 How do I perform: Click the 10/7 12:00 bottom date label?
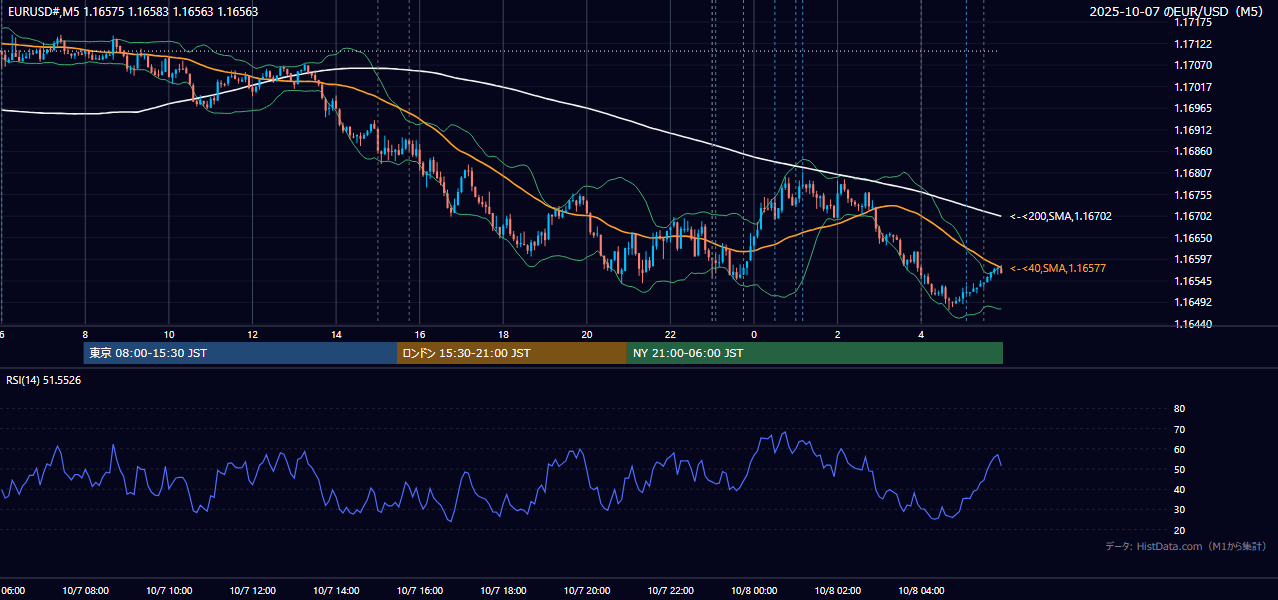tap(253, 591)
